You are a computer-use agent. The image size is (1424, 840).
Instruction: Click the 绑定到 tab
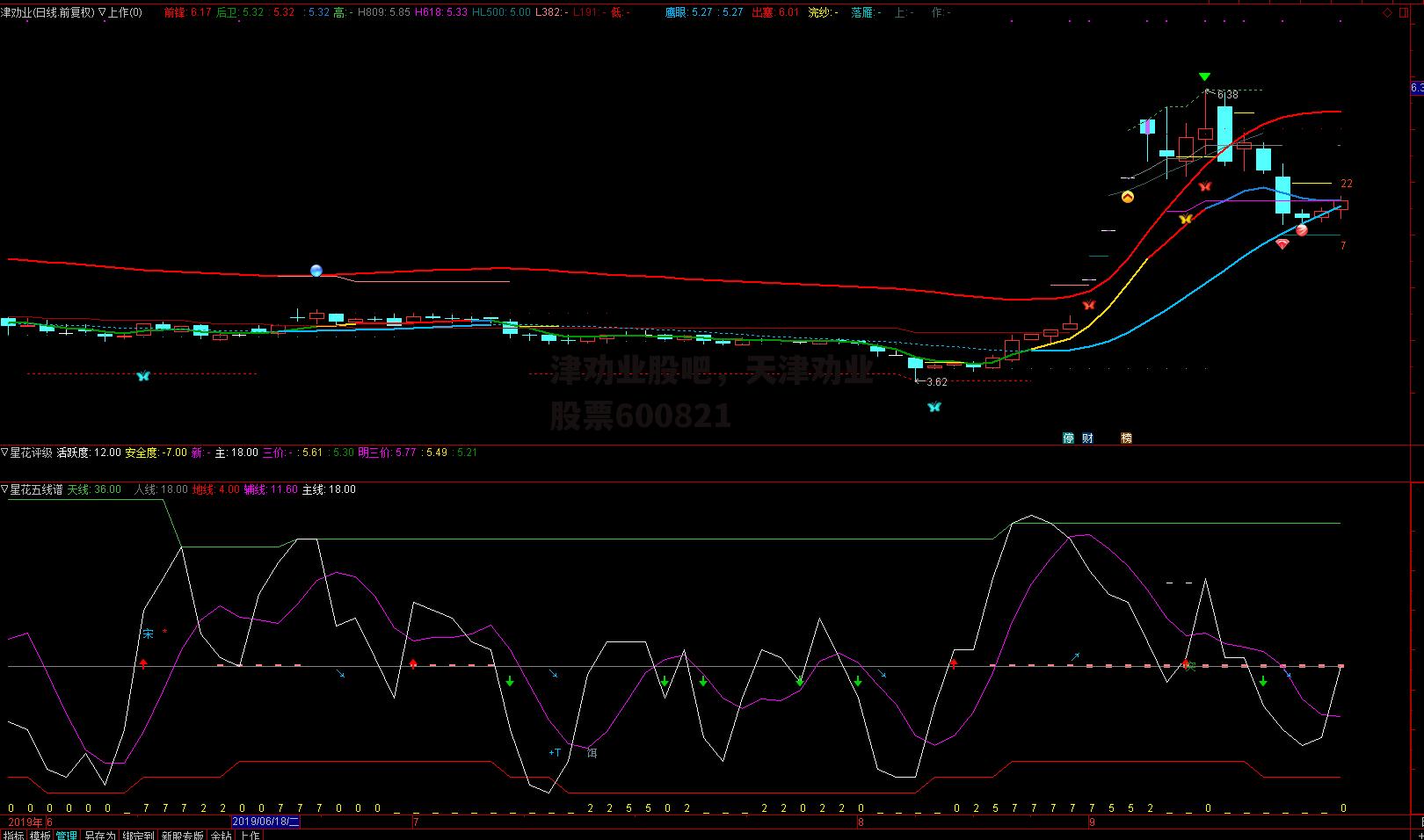tap(138, 835)
